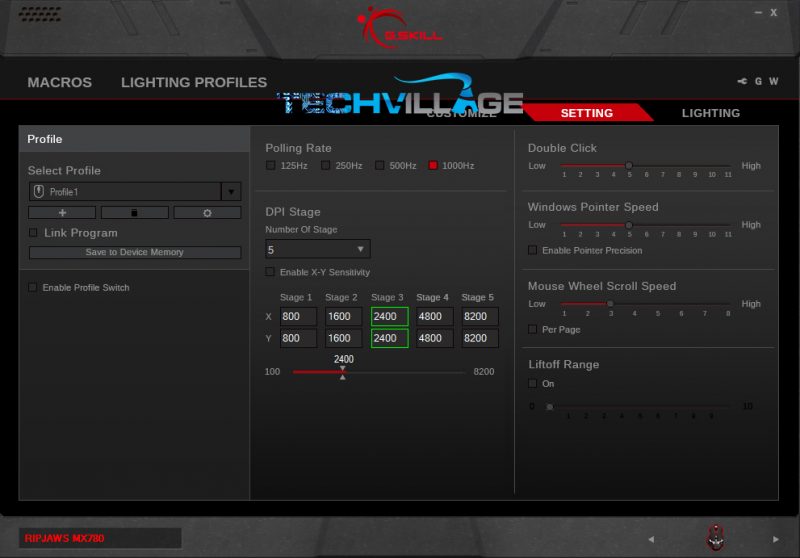The image size is (800, 558).
Task: Enable the Link Program checkbox
Action: click(x=33, y=233)
